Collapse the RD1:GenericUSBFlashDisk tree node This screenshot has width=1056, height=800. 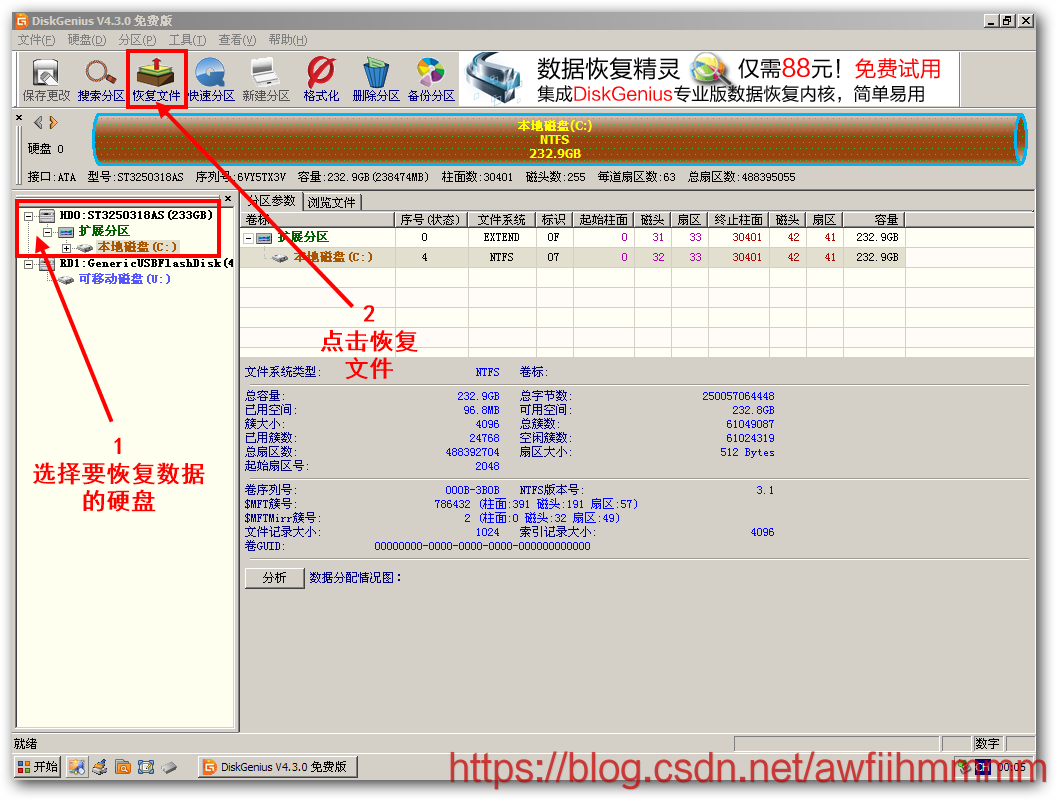click(28, 264)
